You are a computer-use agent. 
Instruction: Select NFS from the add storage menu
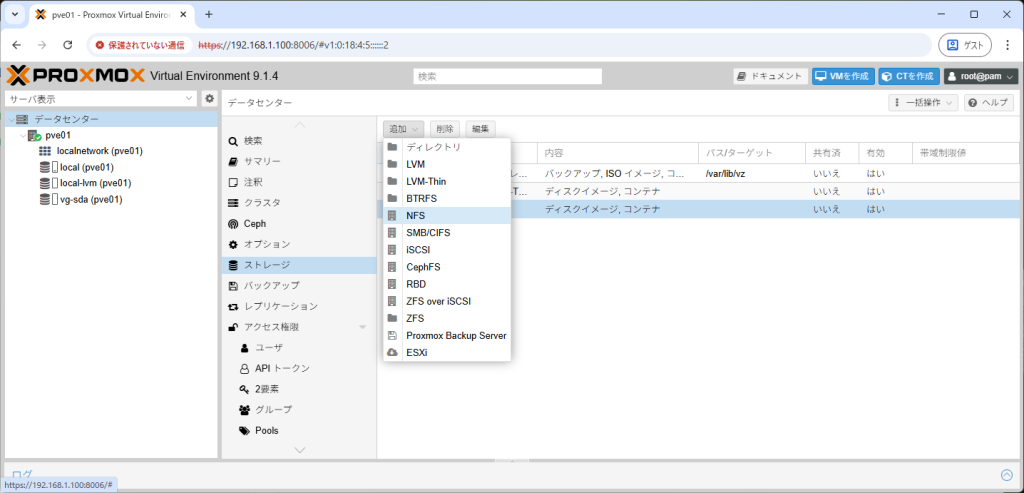[x=447, y=215]
